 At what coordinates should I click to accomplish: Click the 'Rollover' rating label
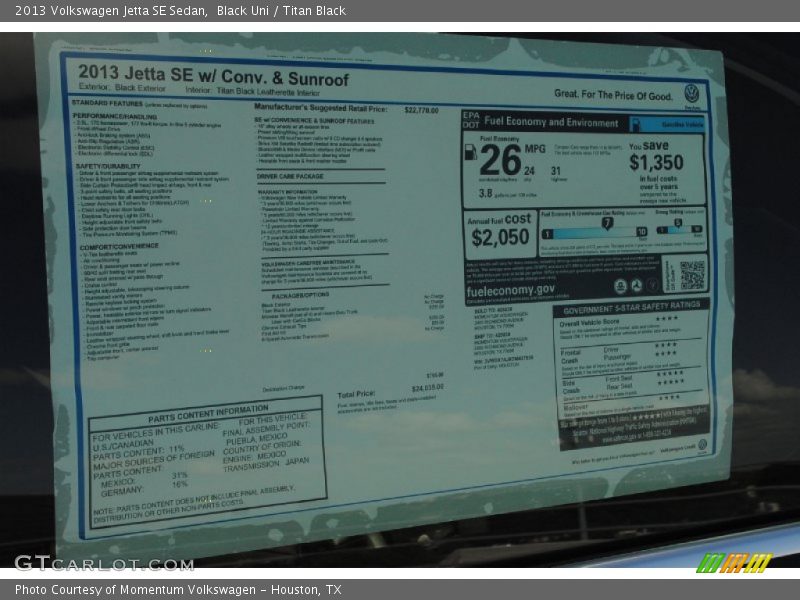click(575, 408)
